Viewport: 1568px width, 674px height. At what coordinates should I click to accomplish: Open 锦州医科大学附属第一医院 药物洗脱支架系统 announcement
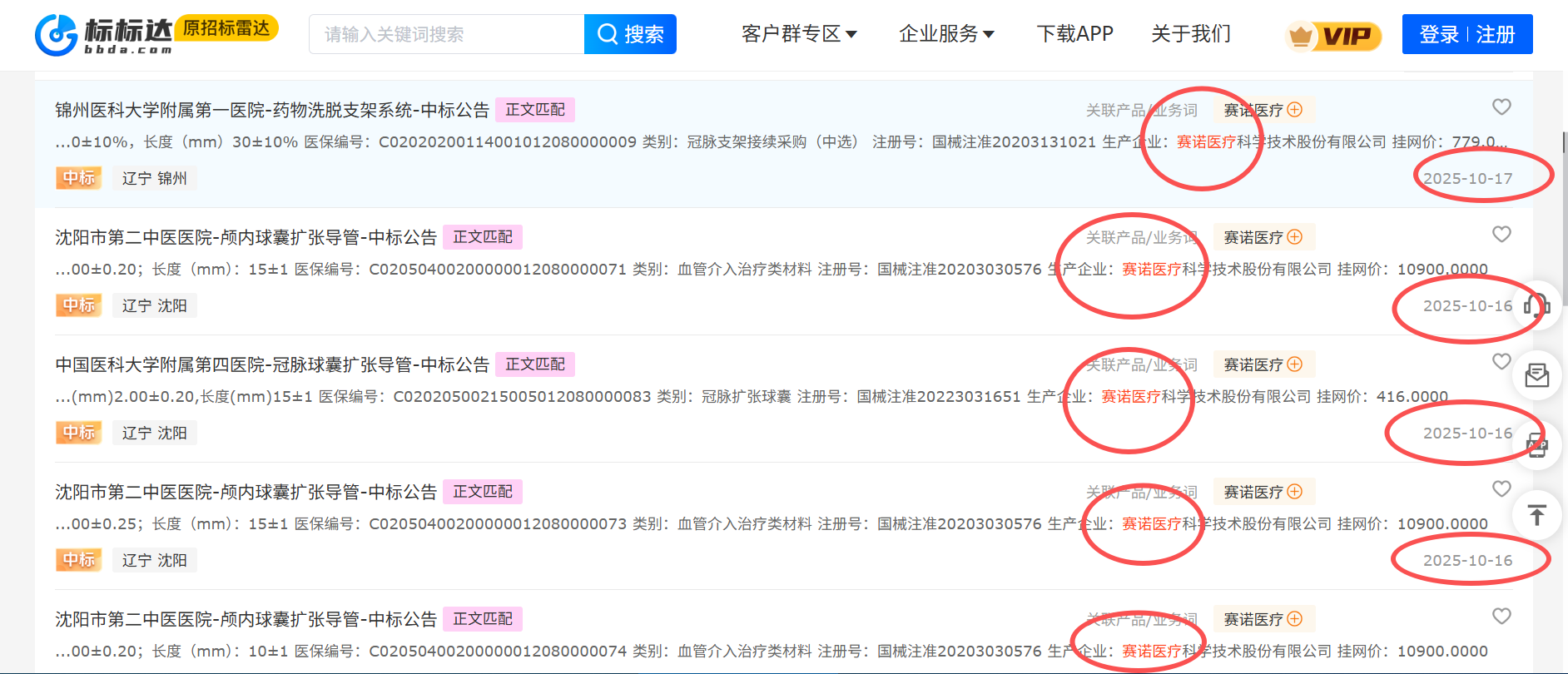272,110
